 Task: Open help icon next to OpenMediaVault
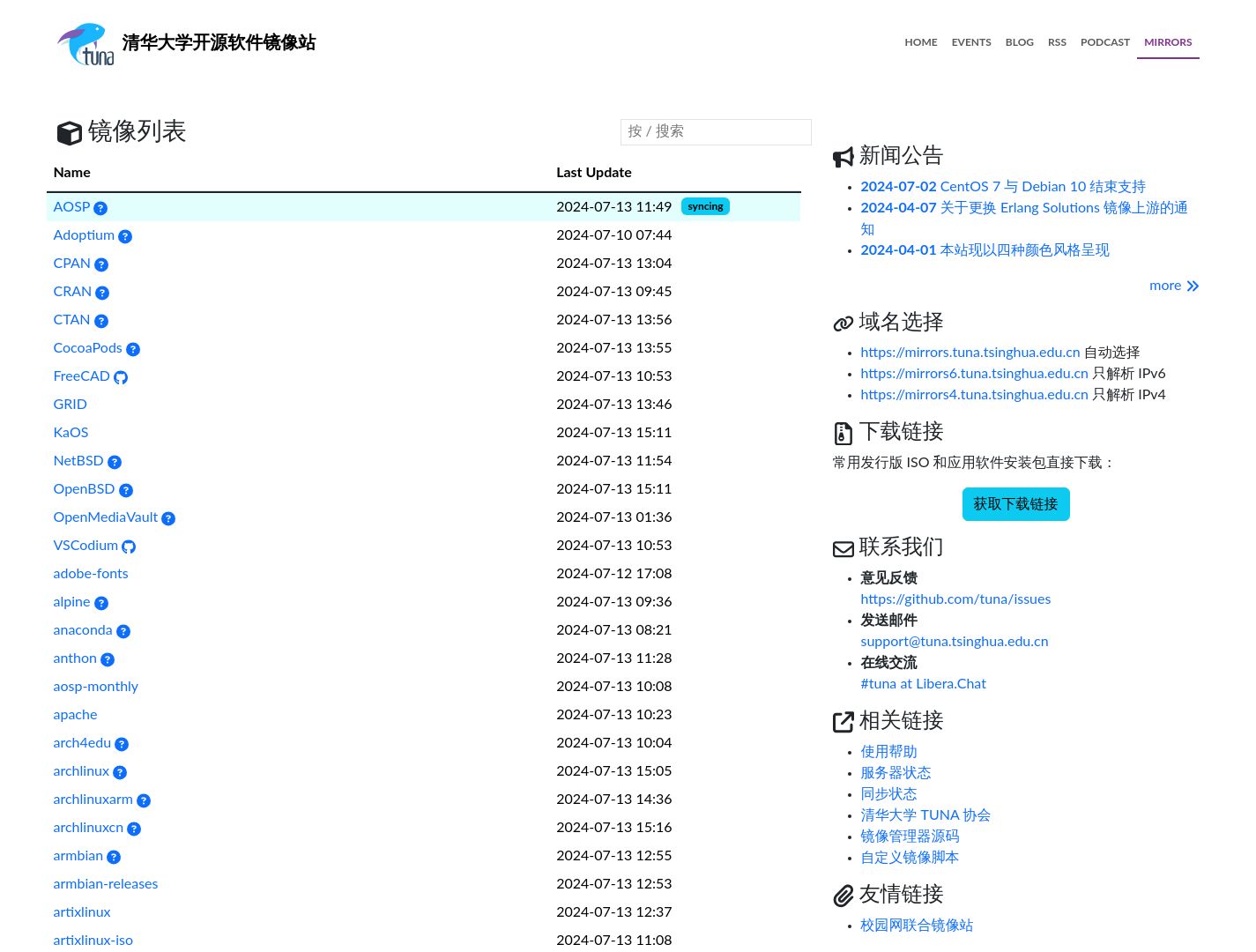coord(168,518)
